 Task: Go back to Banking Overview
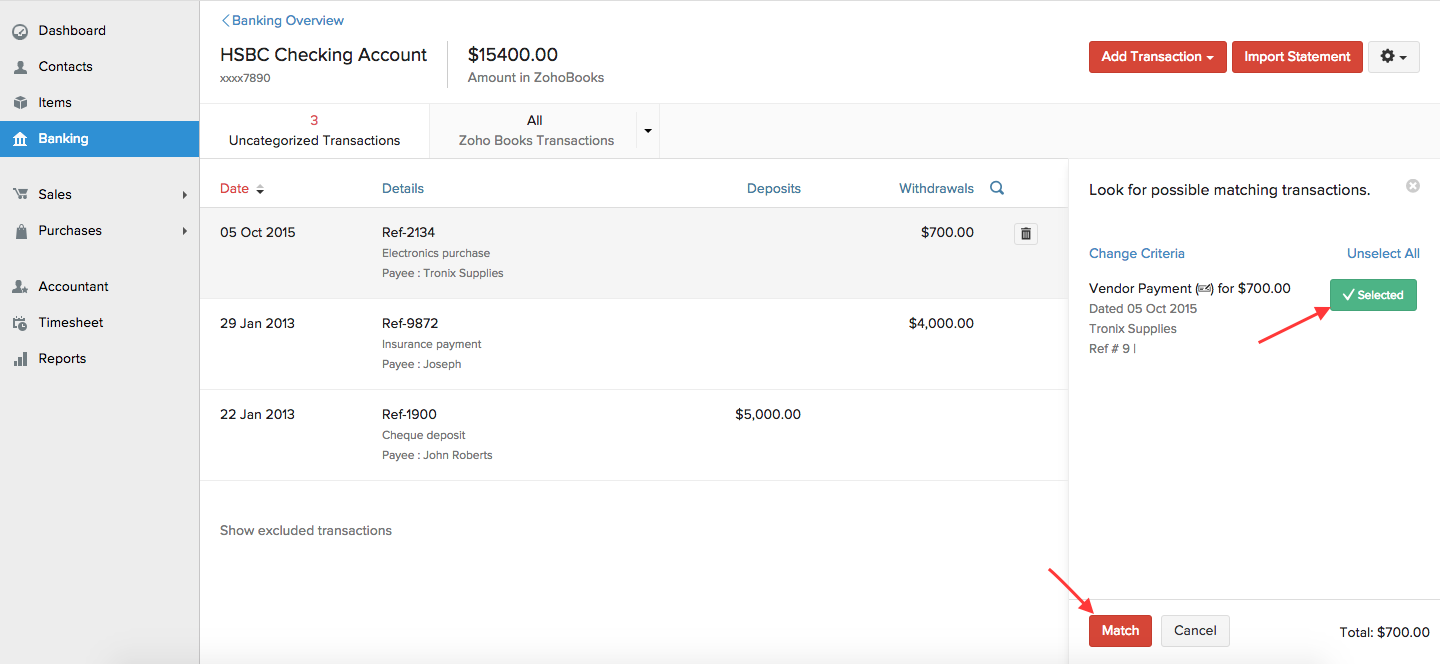283,20
